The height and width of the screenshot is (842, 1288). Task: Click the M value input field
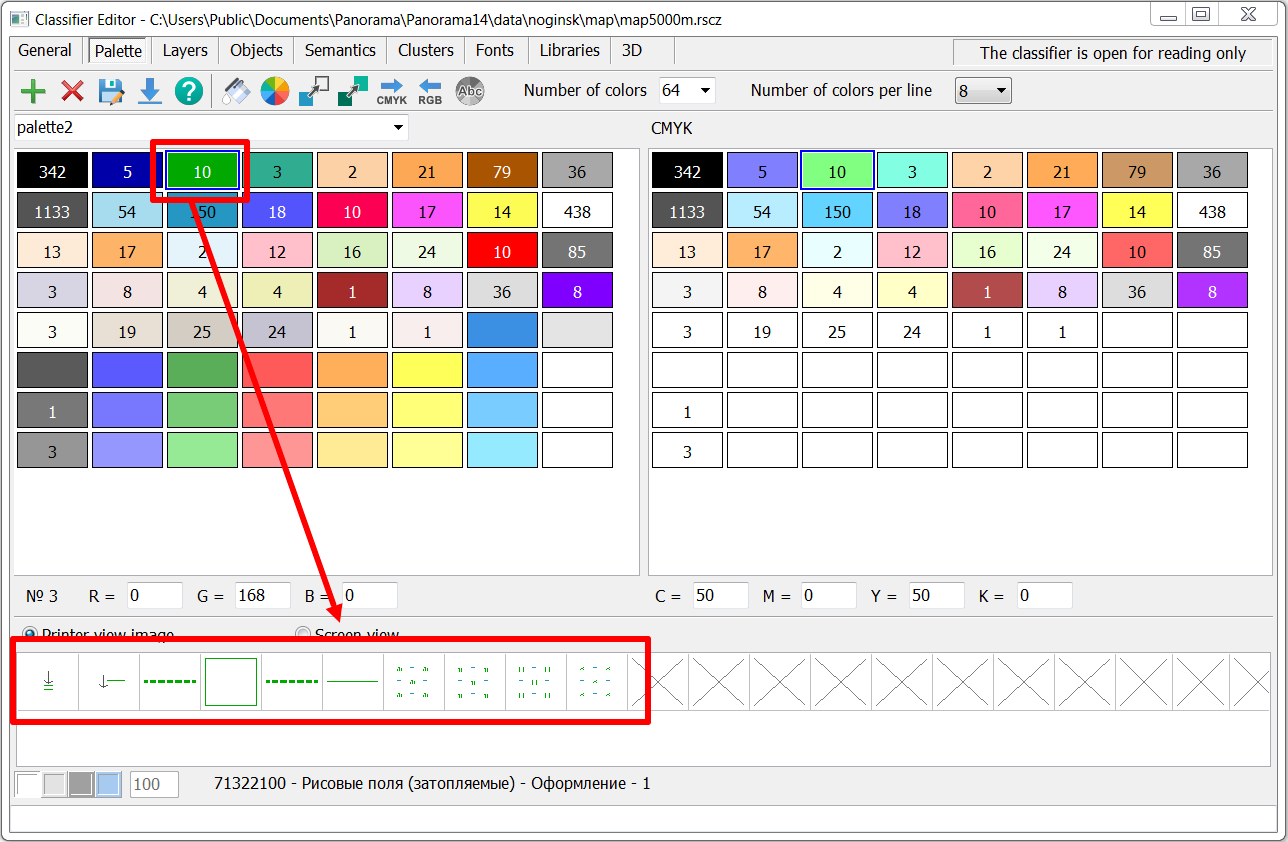pyautogui.click(x=828, y=596)
